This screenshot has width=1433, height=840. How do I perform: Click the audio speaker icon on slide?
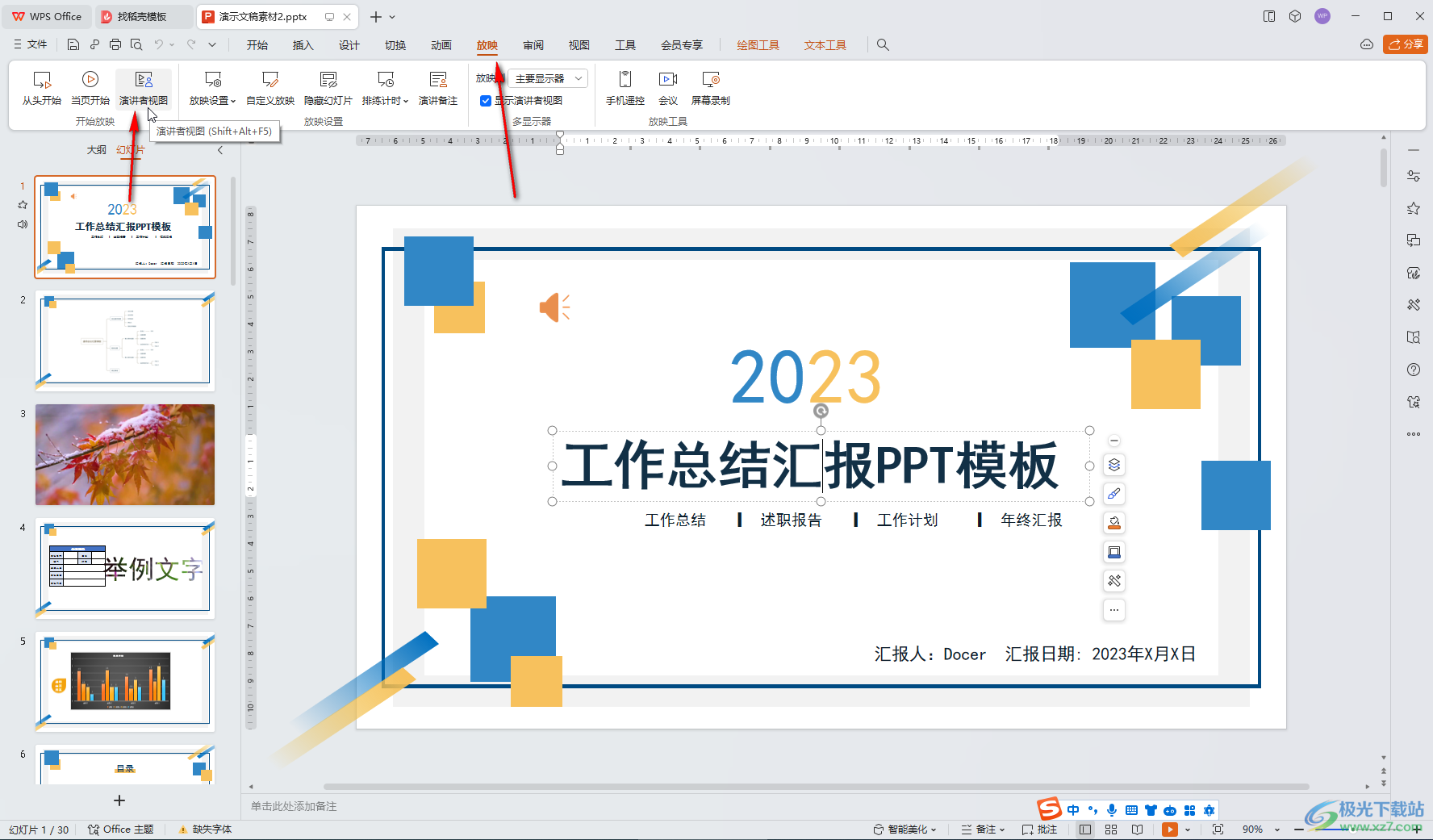click(555, 307)
